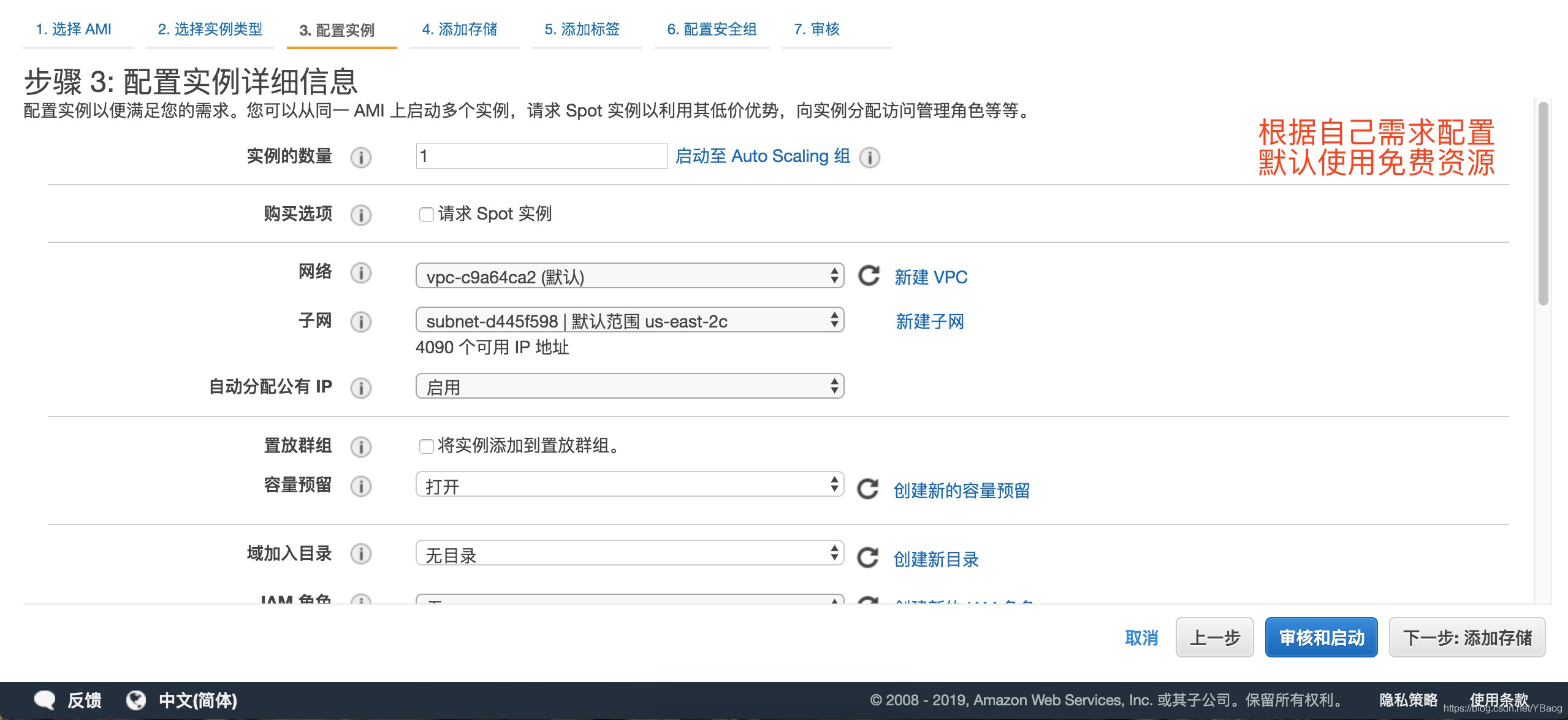The width and height of the screenshot is (1568, 720).
Task: Click 启动至 Auto Scaling 组 link
Action: click(x=763, y=156)
